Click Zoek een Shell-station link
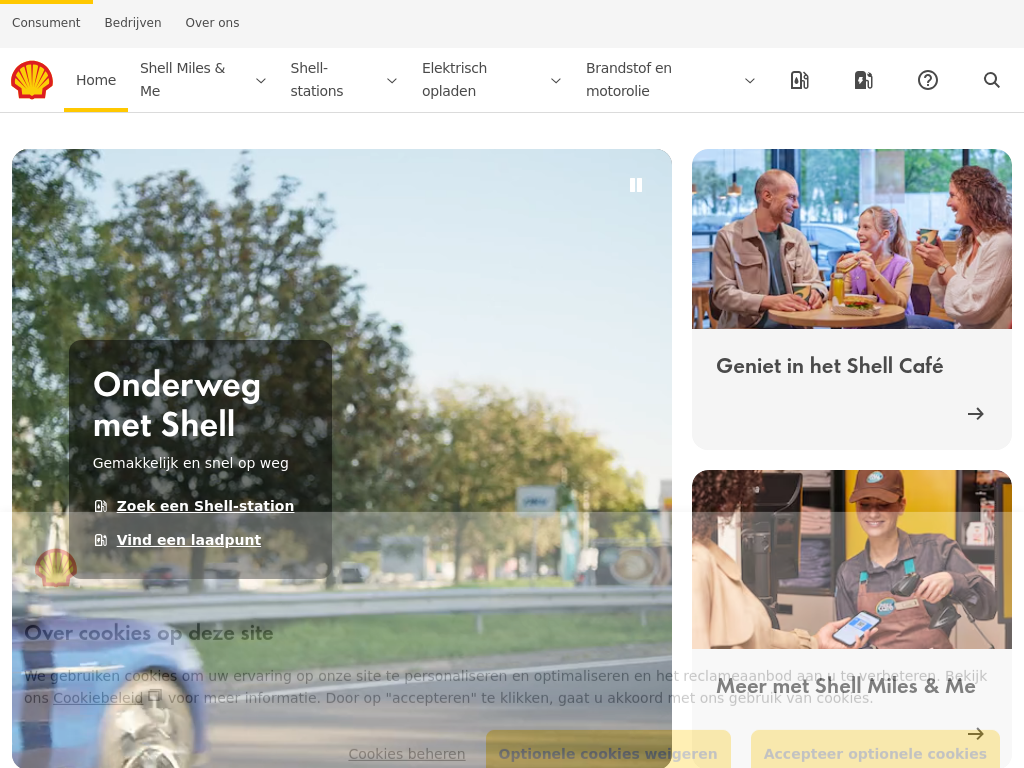The image size is (1024, 768). pyautogui.click(x=205, y=506)
